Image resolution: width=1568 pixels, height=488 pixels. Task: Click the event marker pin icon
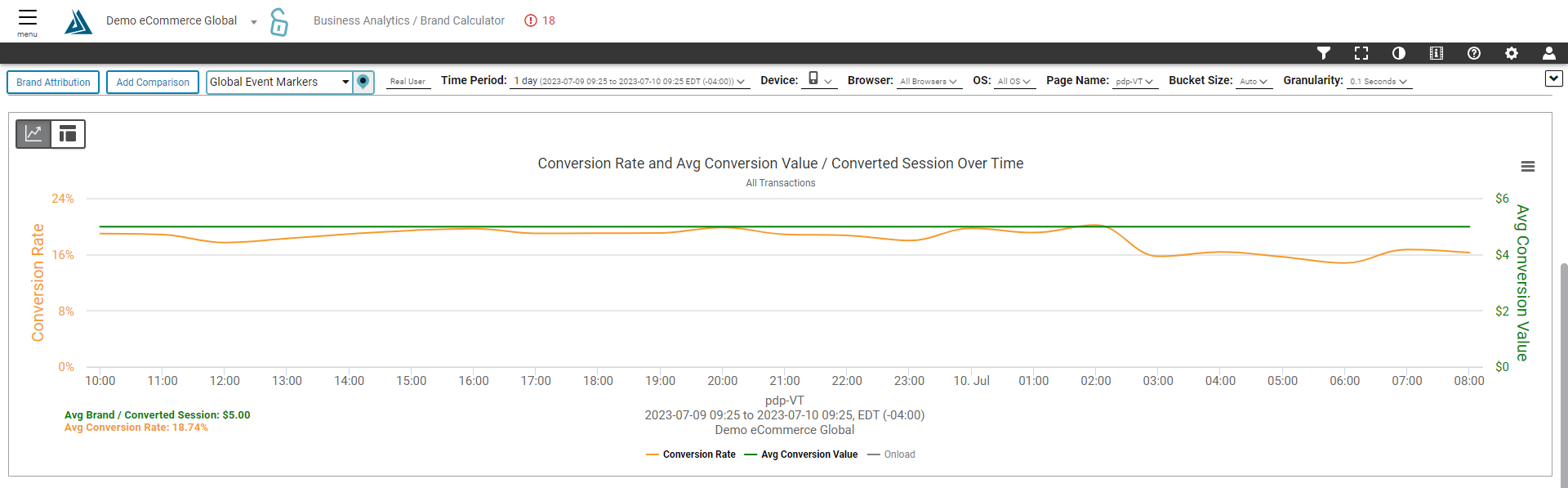click(x=363, y=82)
